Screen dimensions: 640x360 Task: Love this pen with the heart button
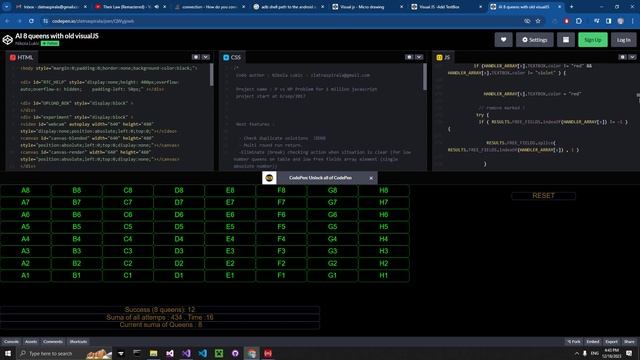click(x=503, y=40)
